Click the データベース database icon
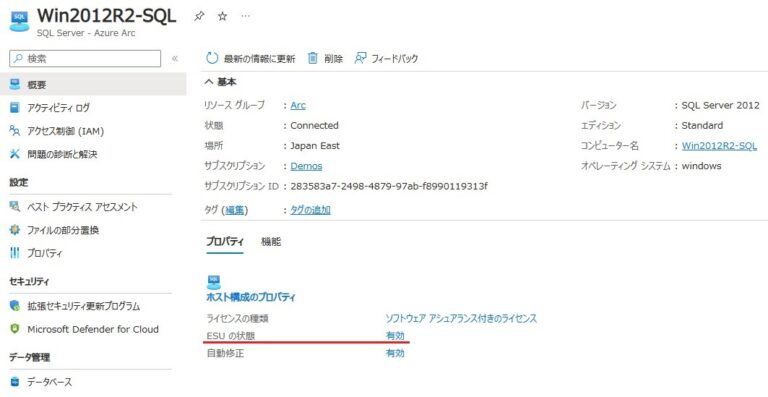This screenshot has height=397, width=768. point(15,381)
